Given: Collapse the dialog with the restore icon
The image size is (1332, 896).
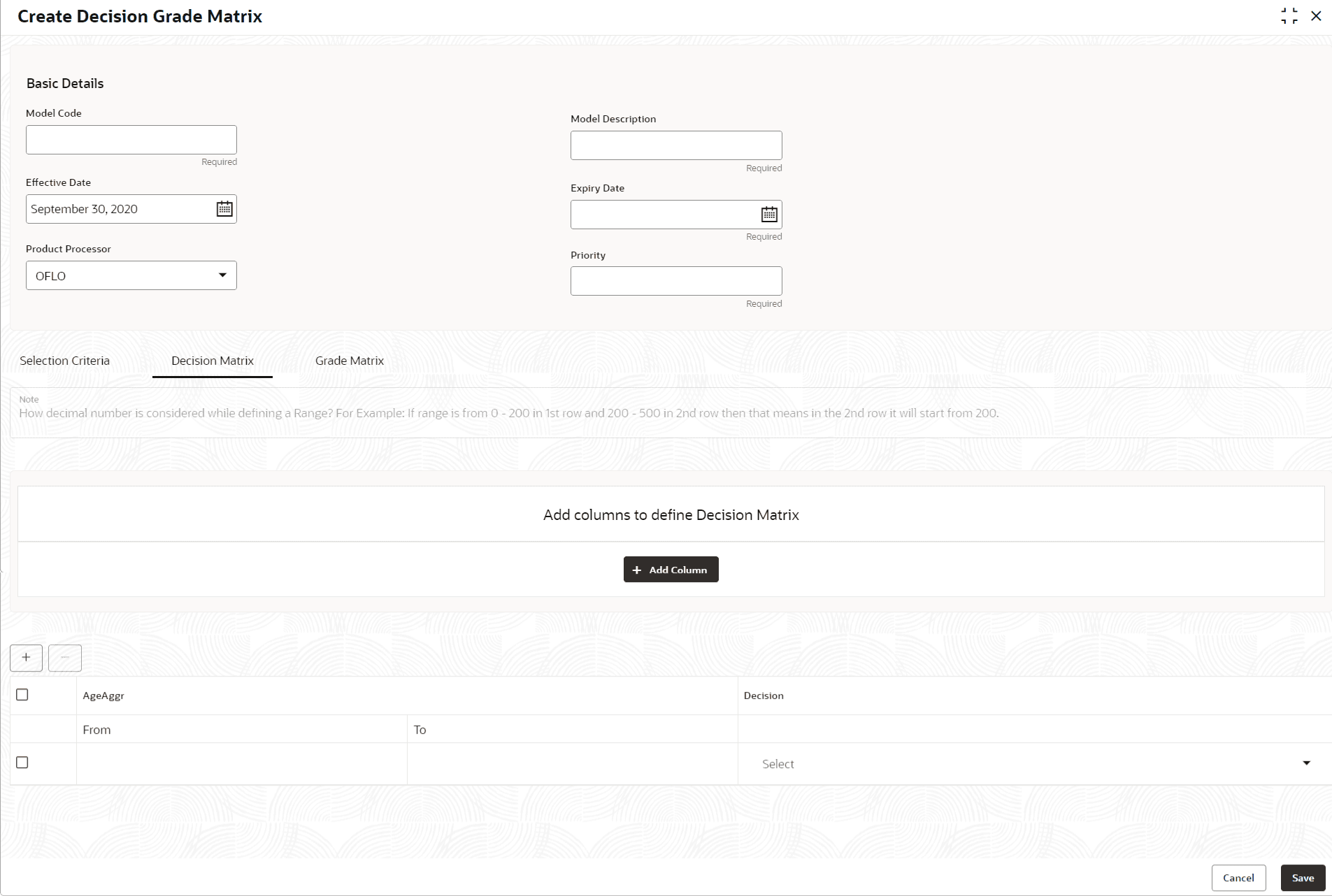Looking at the screenshot, I should [1289, 16].
